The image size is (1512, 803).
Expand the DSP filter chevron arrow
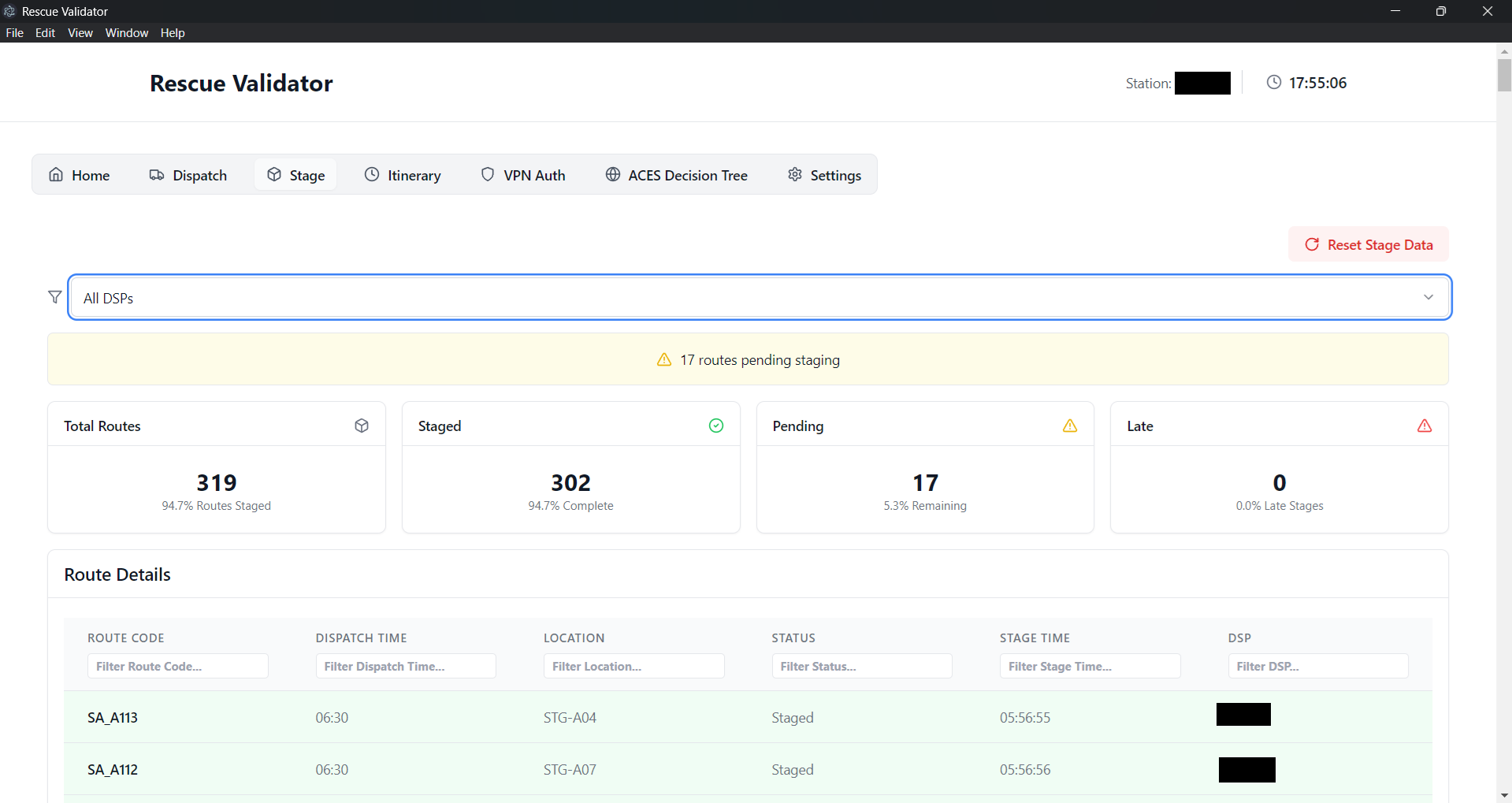(1428, 298)
